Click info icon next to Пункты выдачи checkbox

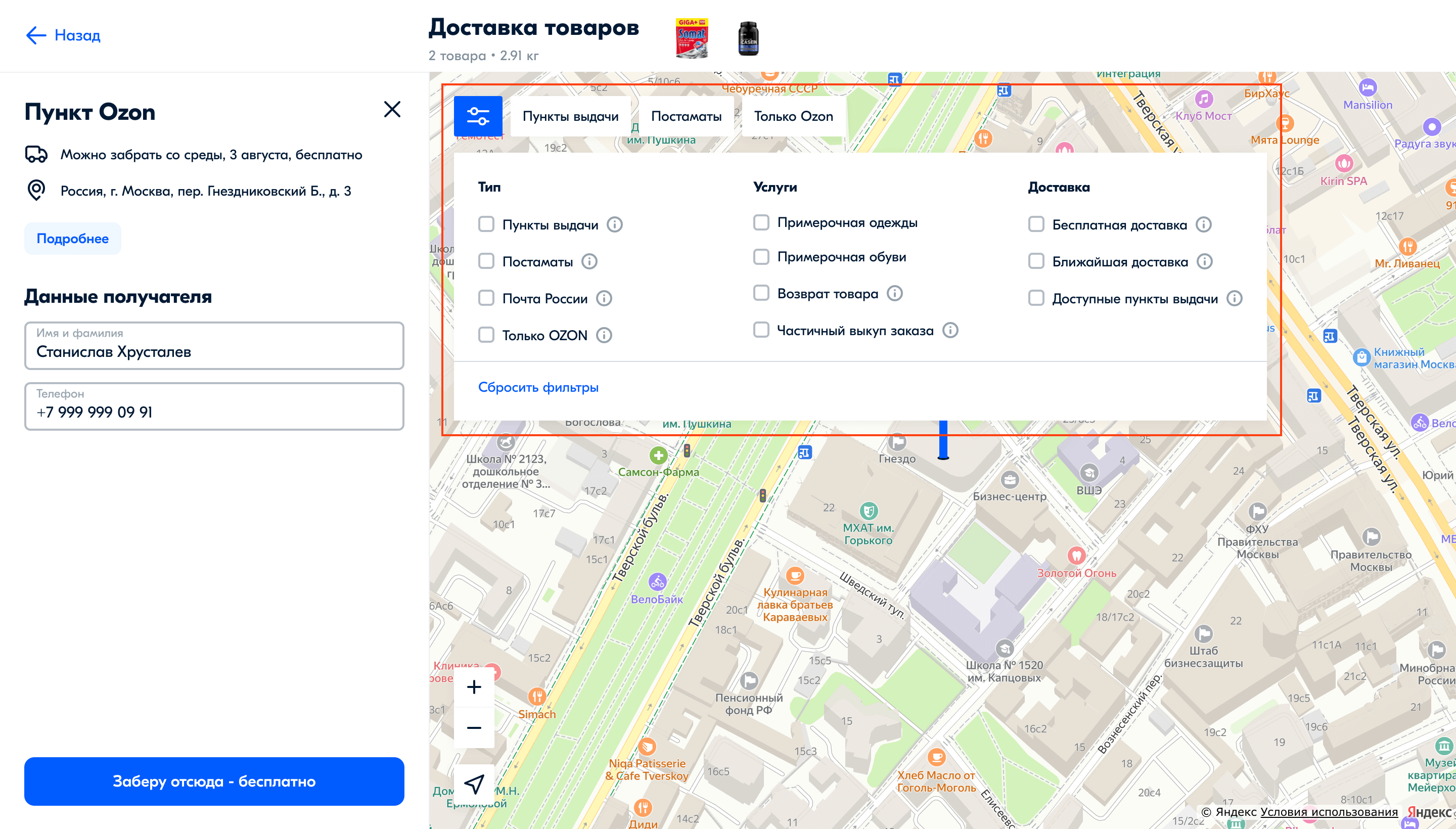point(614,224)
